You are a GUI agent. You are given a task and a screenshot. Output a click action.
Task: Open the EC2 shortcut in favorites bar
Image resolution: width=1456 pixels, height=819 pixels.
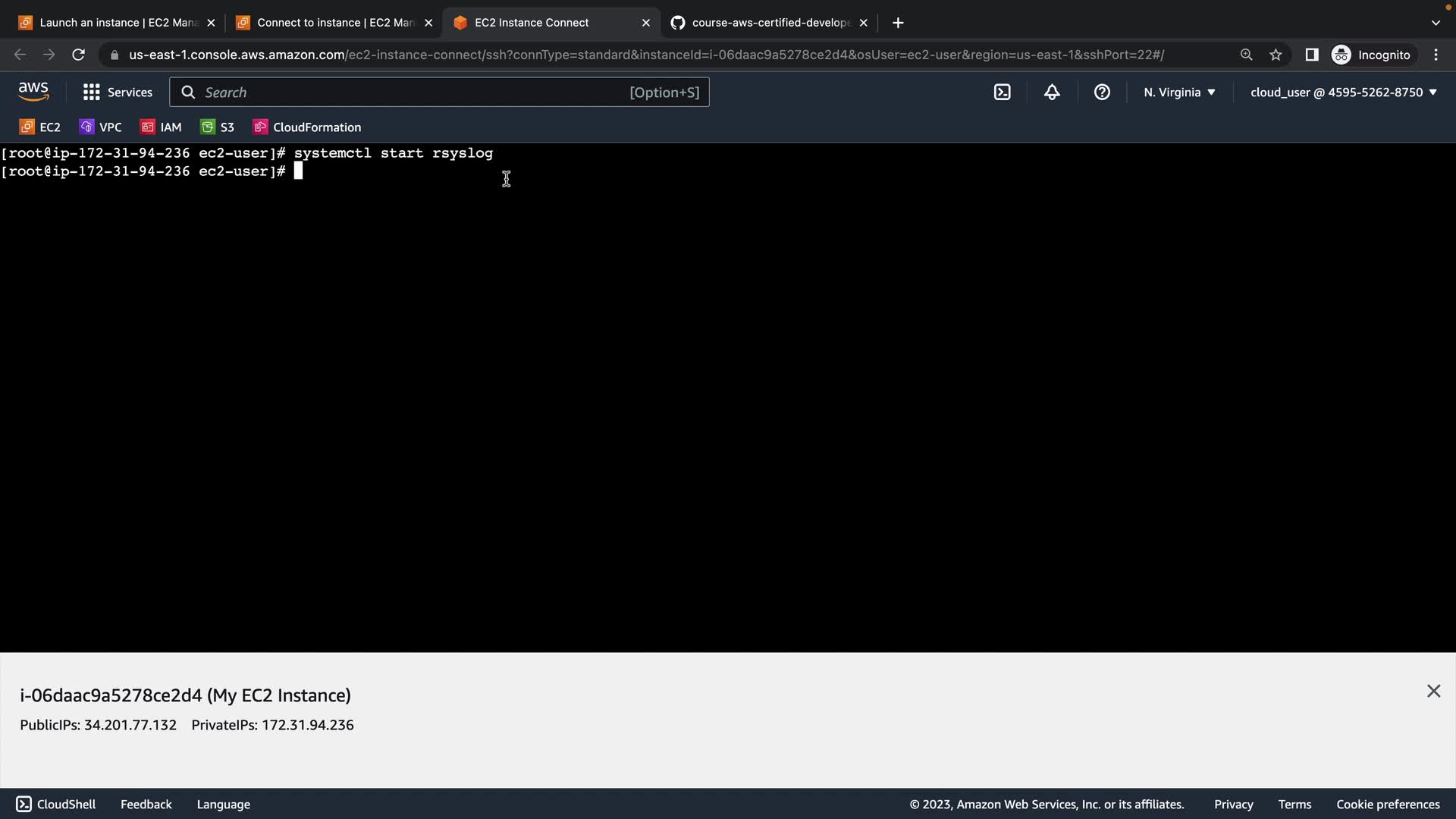40,127
